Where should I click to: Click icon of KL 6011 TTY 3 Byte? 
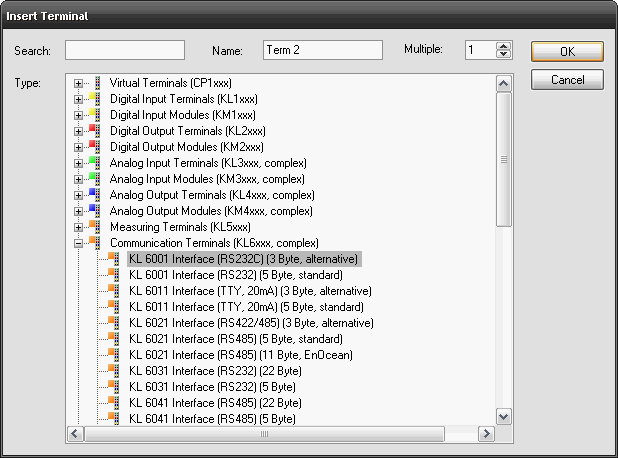tap(114, 290)
